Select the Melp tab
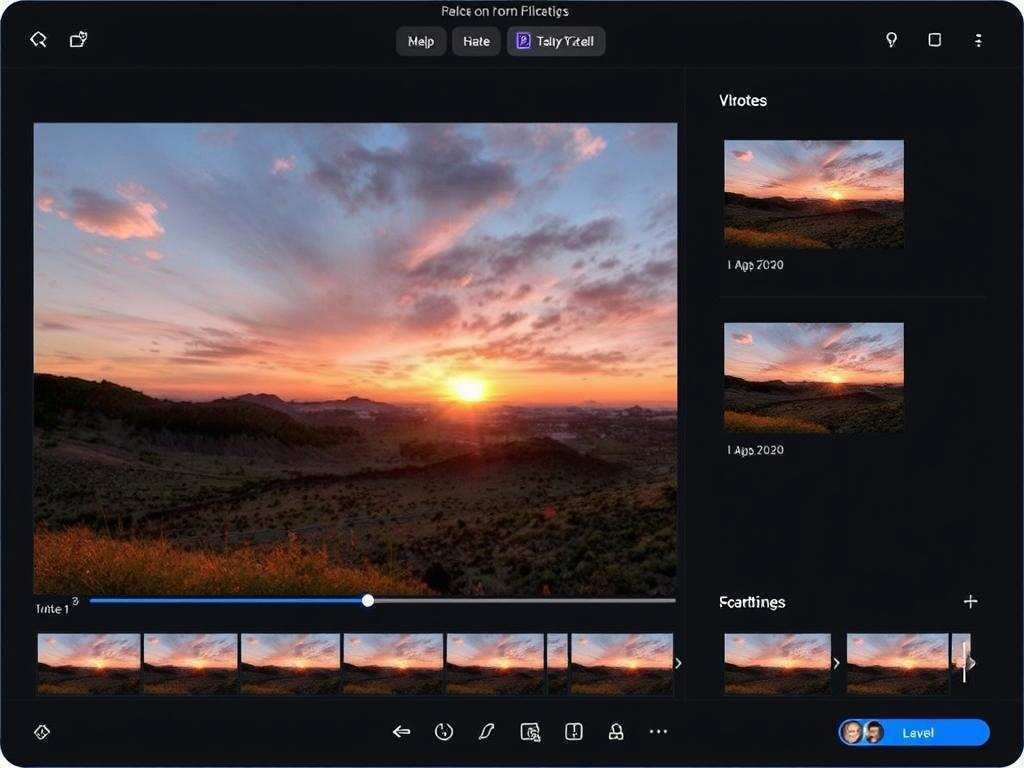Screen dimensions: 1024x768 pyautogui.click(x=421, y=42)
